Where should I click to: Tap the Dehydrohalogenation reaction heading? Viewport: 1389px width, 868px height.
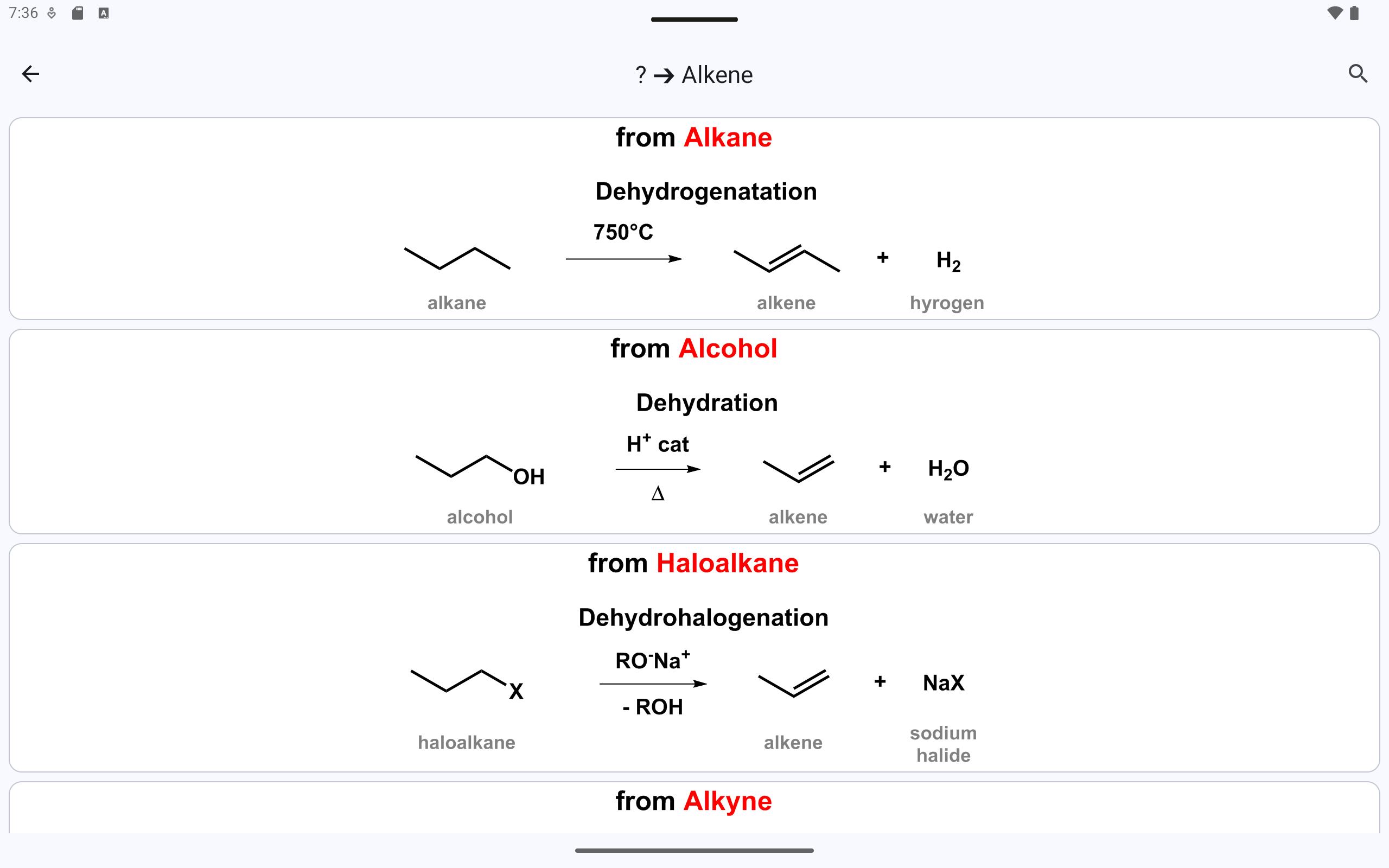(703, 618)
